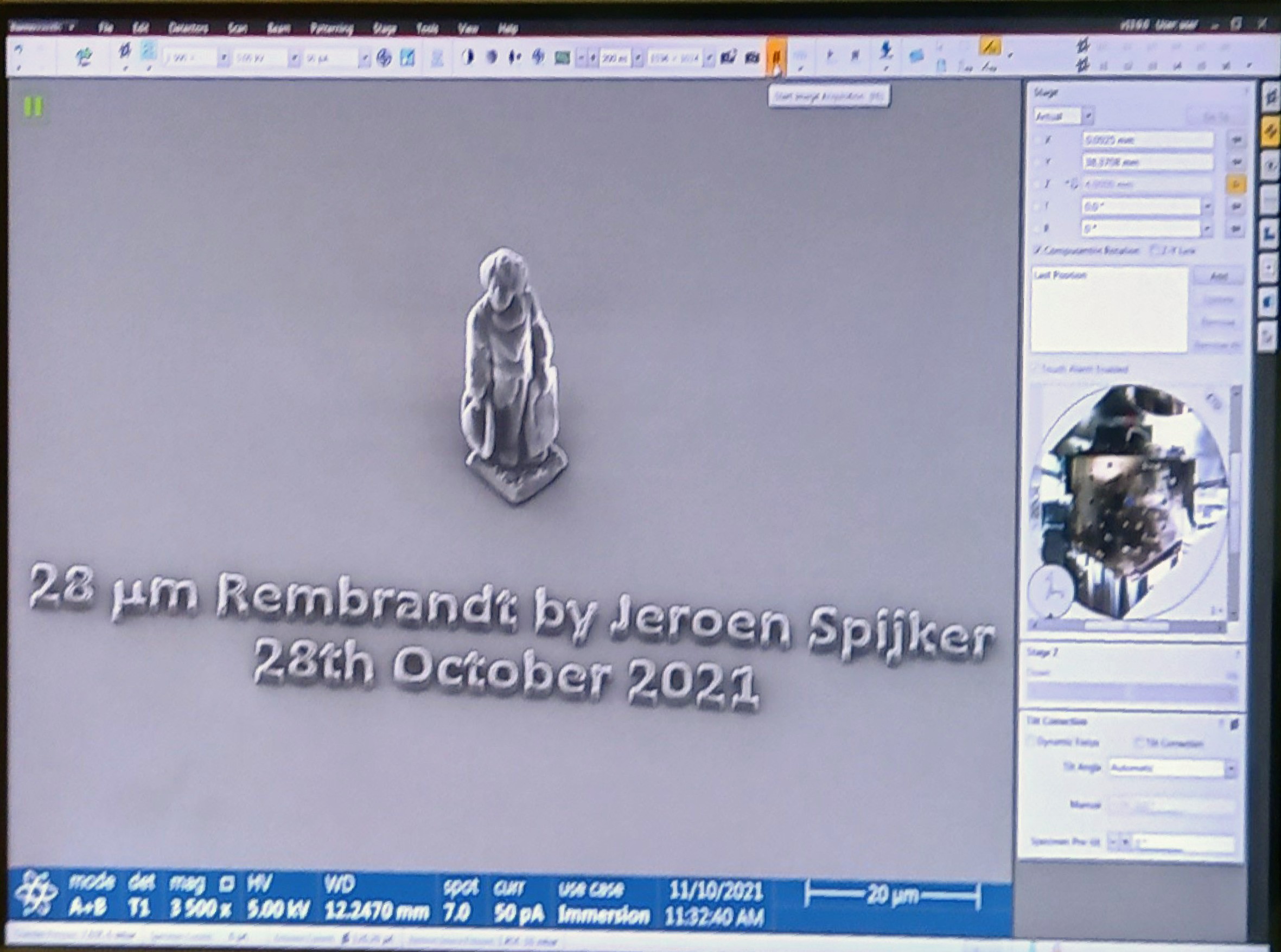Click the Y coordinate input field
This screenshot has width=1281, height=952.
click(x=1148, y=163)
